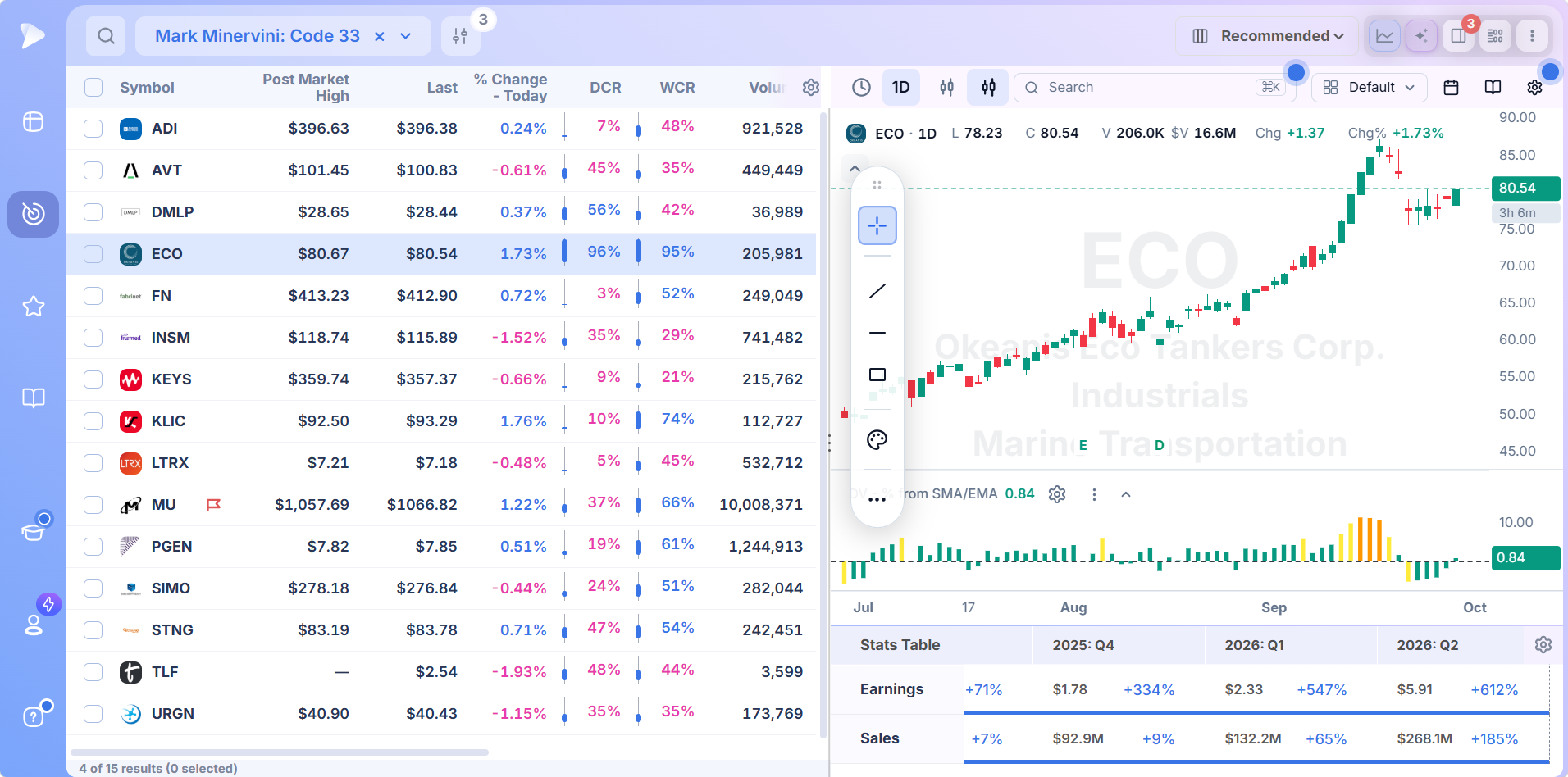Check the URGN row checkbox
The height and width of the screenshot is (777, 1568).
point(93,714)
